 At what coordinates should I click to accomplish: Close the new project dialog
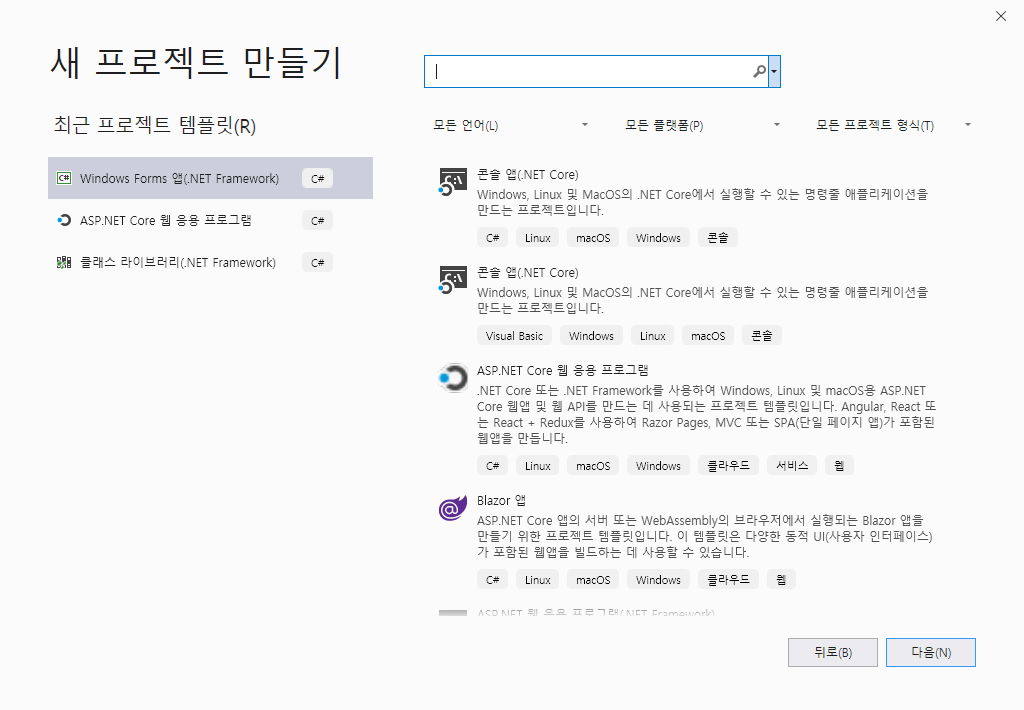click(1000, 16)
